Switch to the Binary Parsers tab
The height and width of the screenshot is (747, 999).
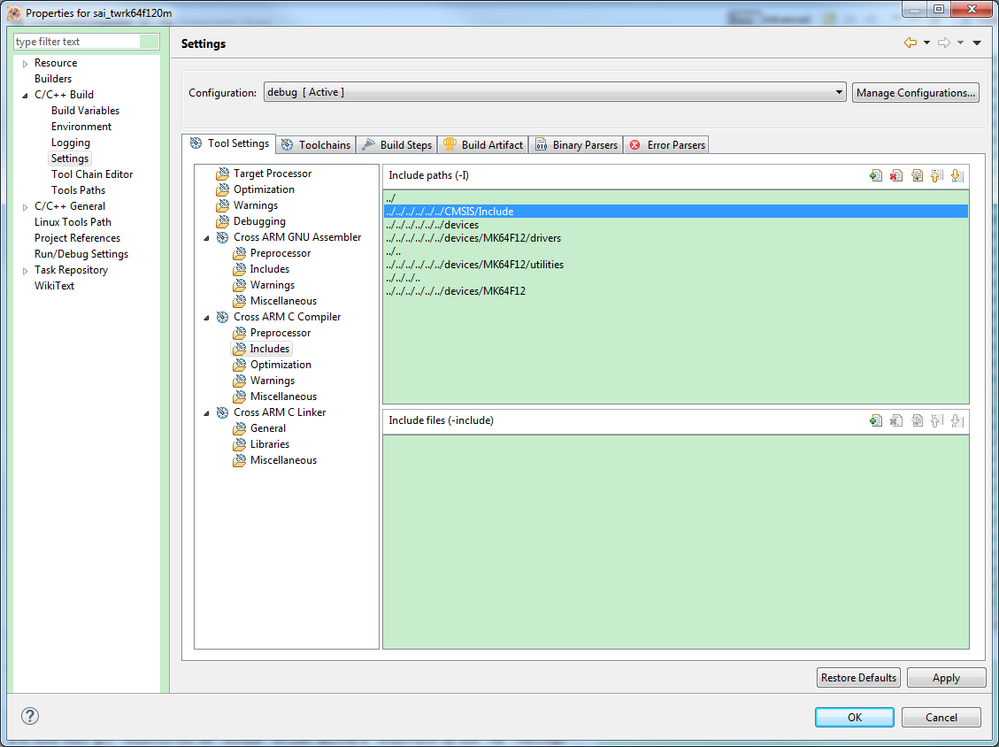576,145
